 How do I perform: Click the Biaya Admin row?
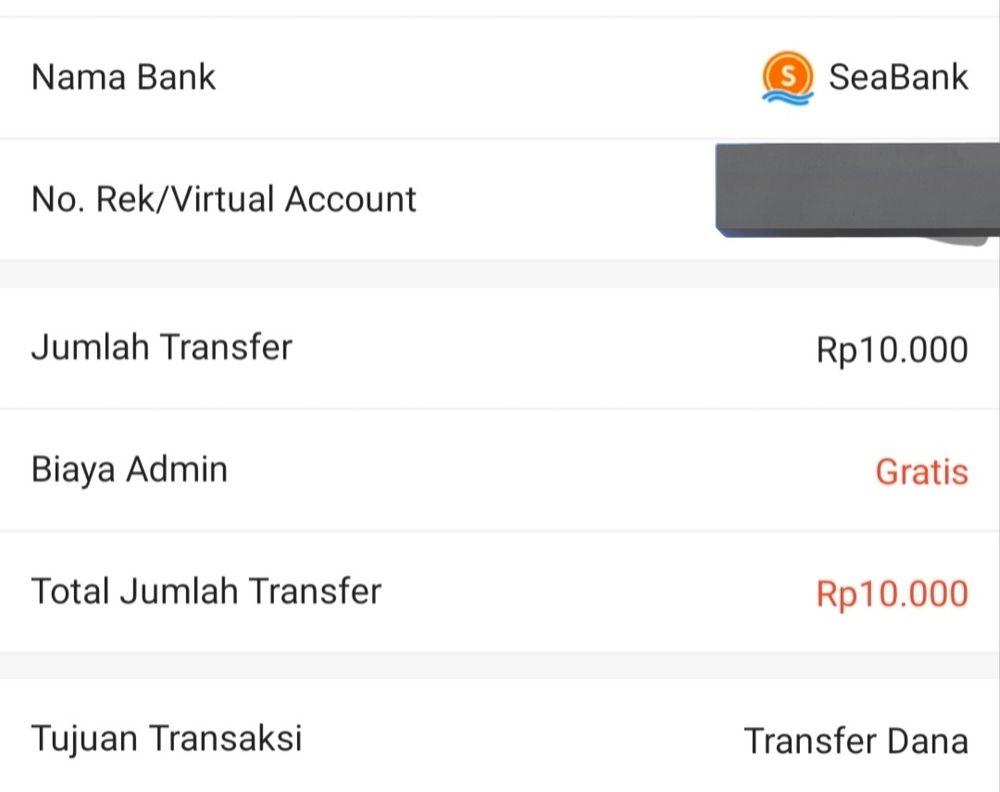click(x=500, y=470)
